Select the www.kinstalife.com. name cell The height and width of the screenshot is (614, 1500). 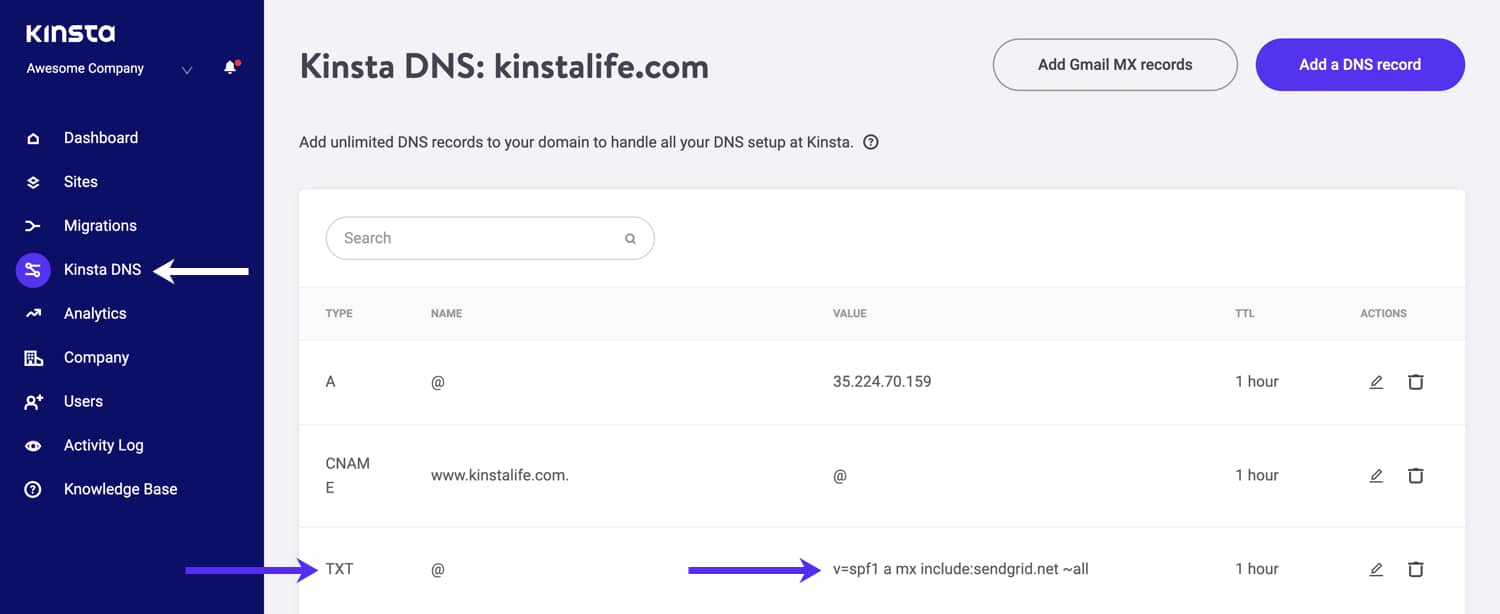pos(500,476)
